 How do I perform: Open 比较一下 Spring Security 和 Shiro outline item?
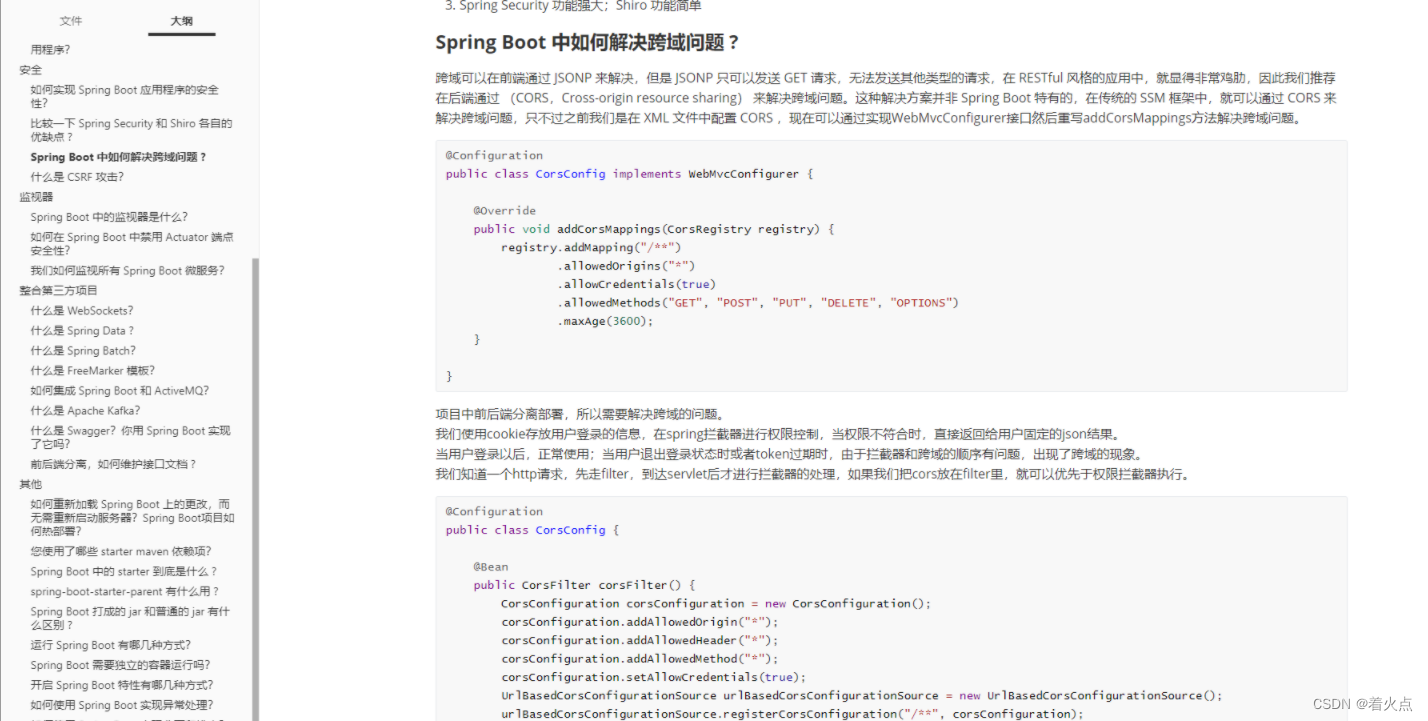click(131, 130)
